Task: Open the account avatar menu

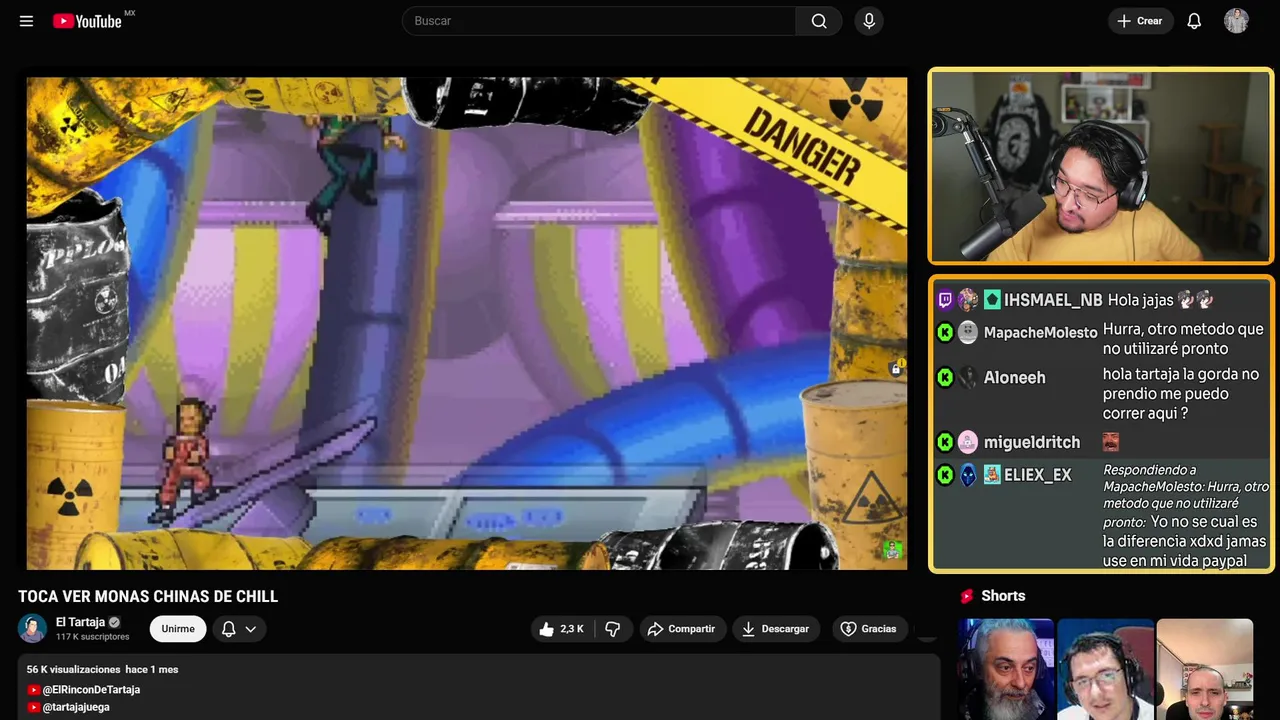Action: click(1236, 21)
